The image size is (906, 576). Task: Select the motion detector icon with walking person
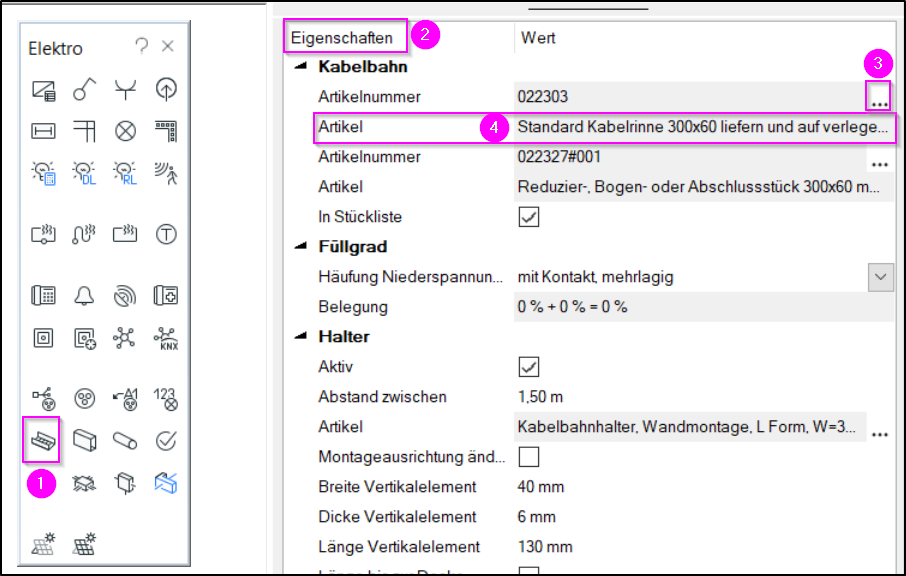click(166, 173)
